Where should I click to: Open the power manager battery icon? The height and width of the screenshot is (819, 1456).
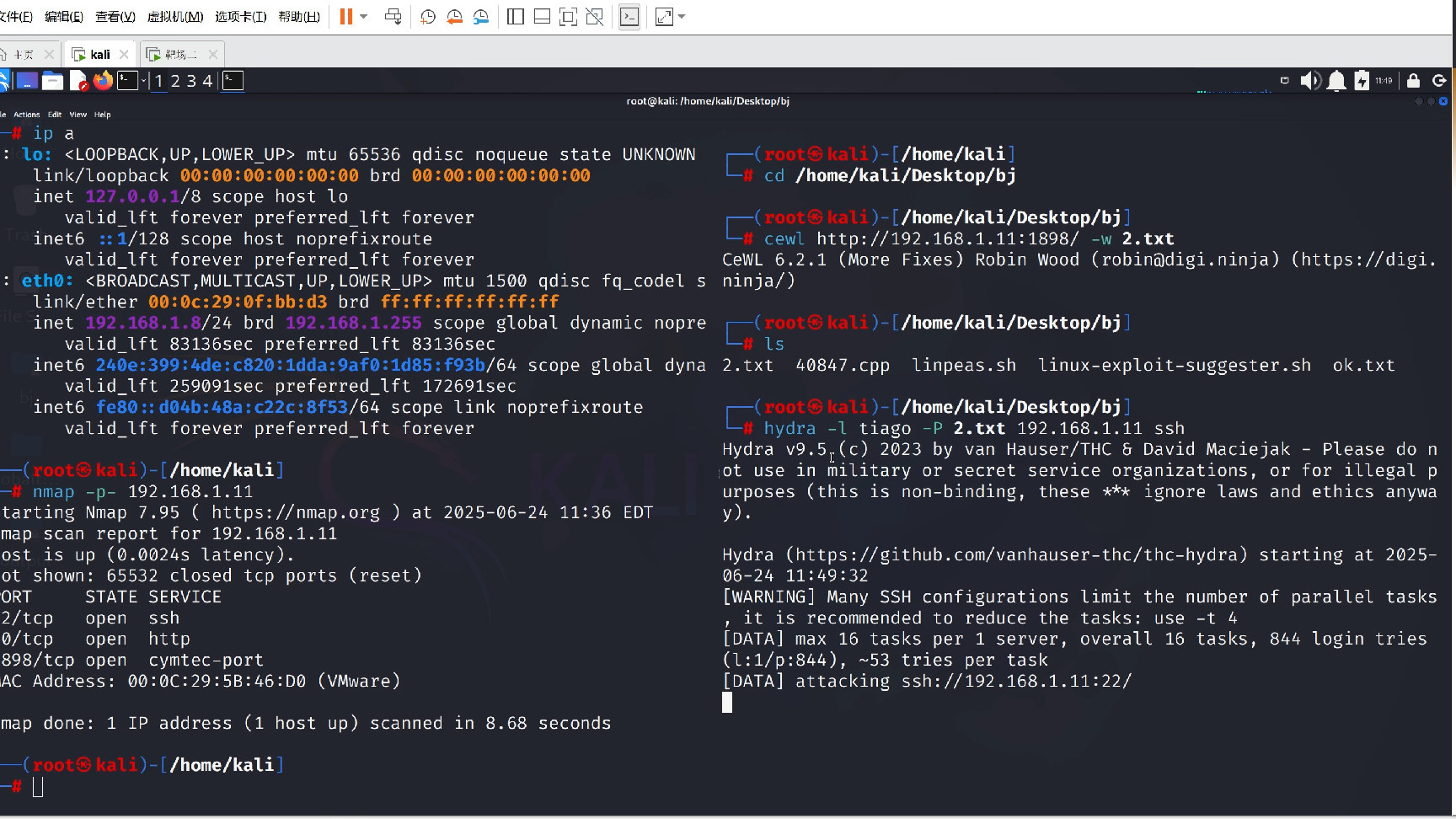click(x=1362, y=81)
